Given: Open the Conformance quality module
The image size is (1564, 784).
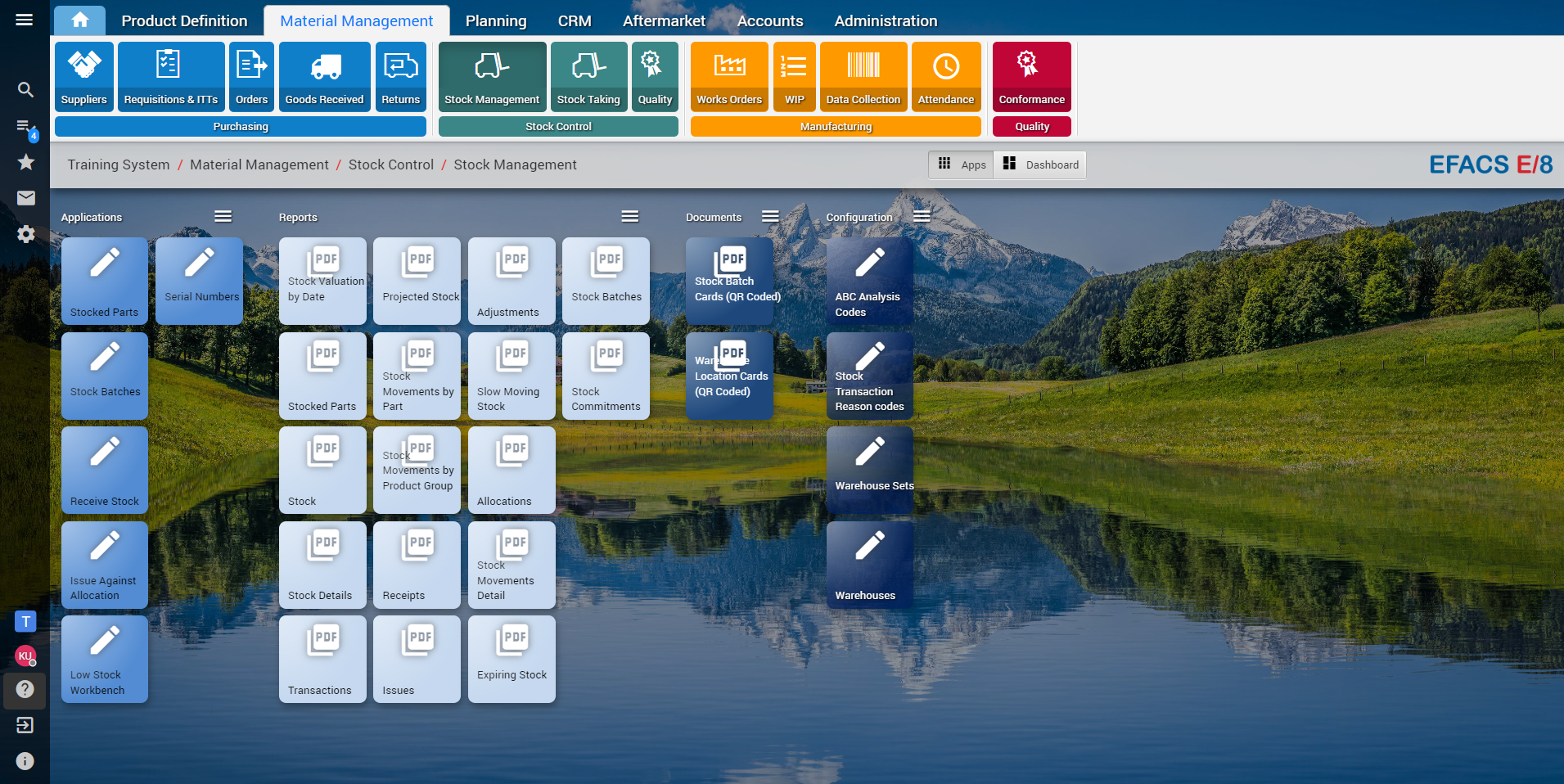Looking at the screenshot, I should click(1030, 76).
